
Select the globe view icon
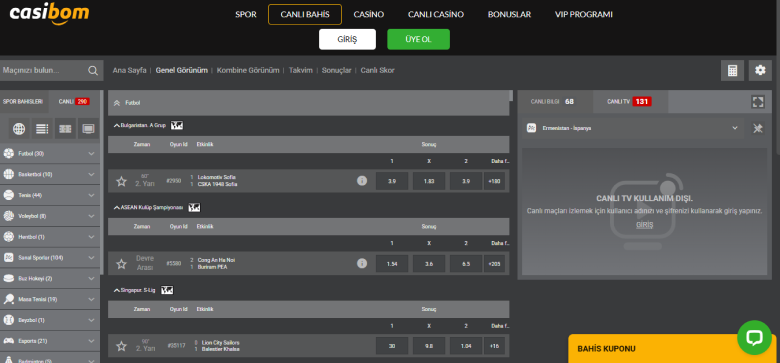click(19, 129)
